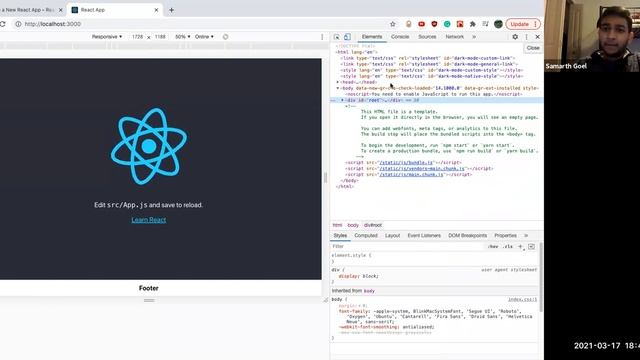Image resolution: width=640 pixels, height=360 pixels.
Task: Select the body breadcrumb
Action: [353, 225]
